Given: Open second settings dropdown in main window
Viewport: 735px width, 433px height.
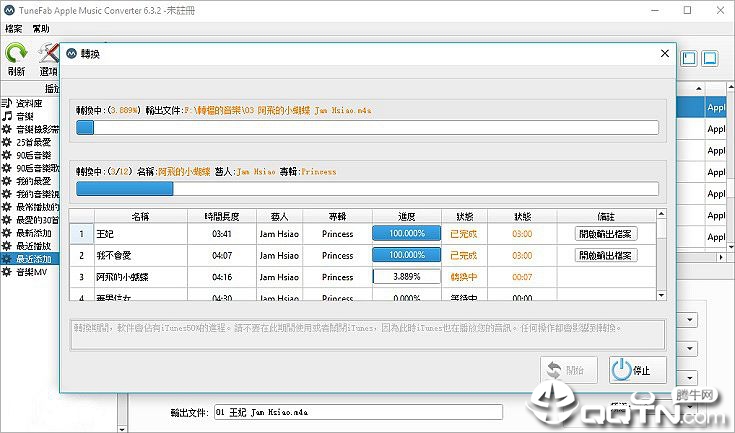Looking at the screenshot, I should (x=690, y=349).
